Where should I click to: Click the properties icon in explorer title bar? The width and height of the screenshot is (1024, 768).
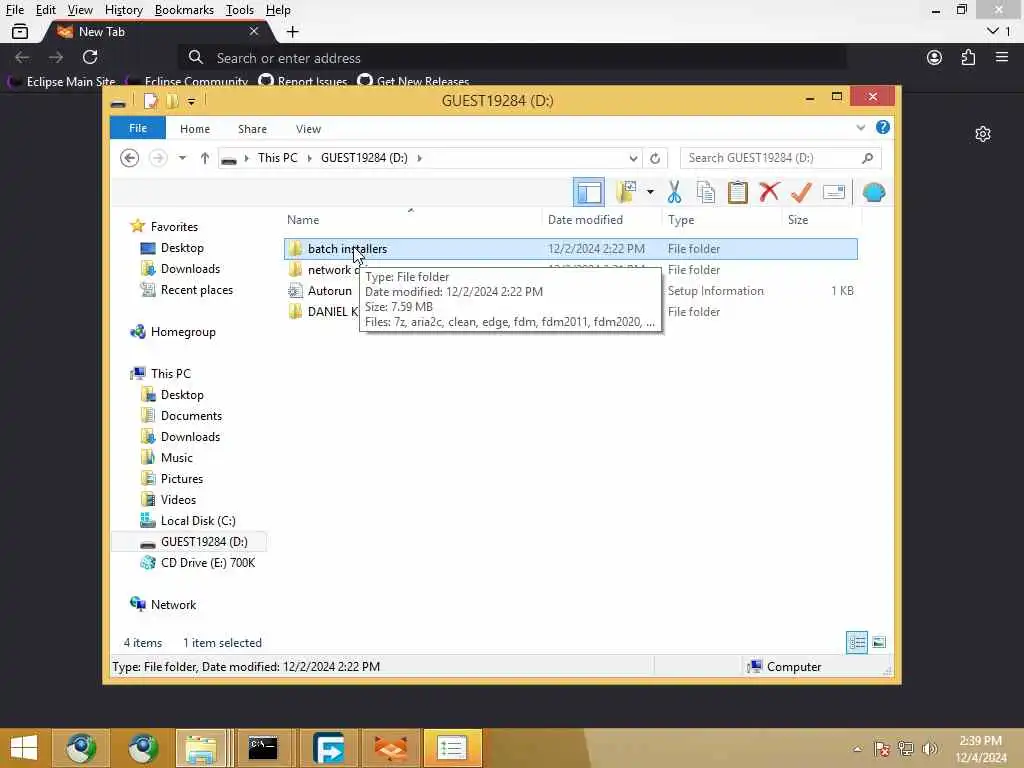[151, 101]
